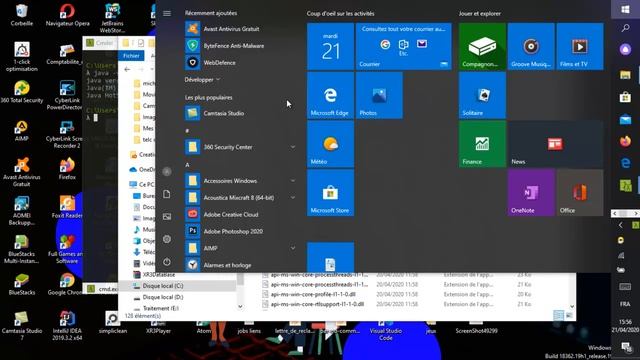Launch Adobe Photoshop 2020 from app list
The image size is (640, 360).
pos(241,231)
